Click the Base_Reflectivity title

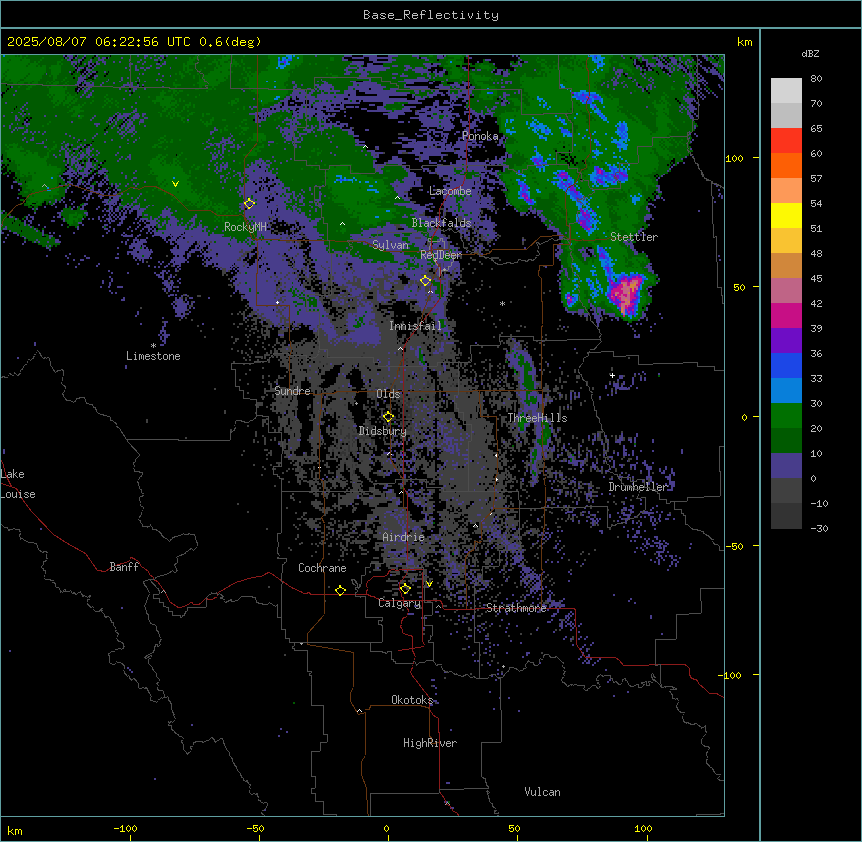pos(431,15)
